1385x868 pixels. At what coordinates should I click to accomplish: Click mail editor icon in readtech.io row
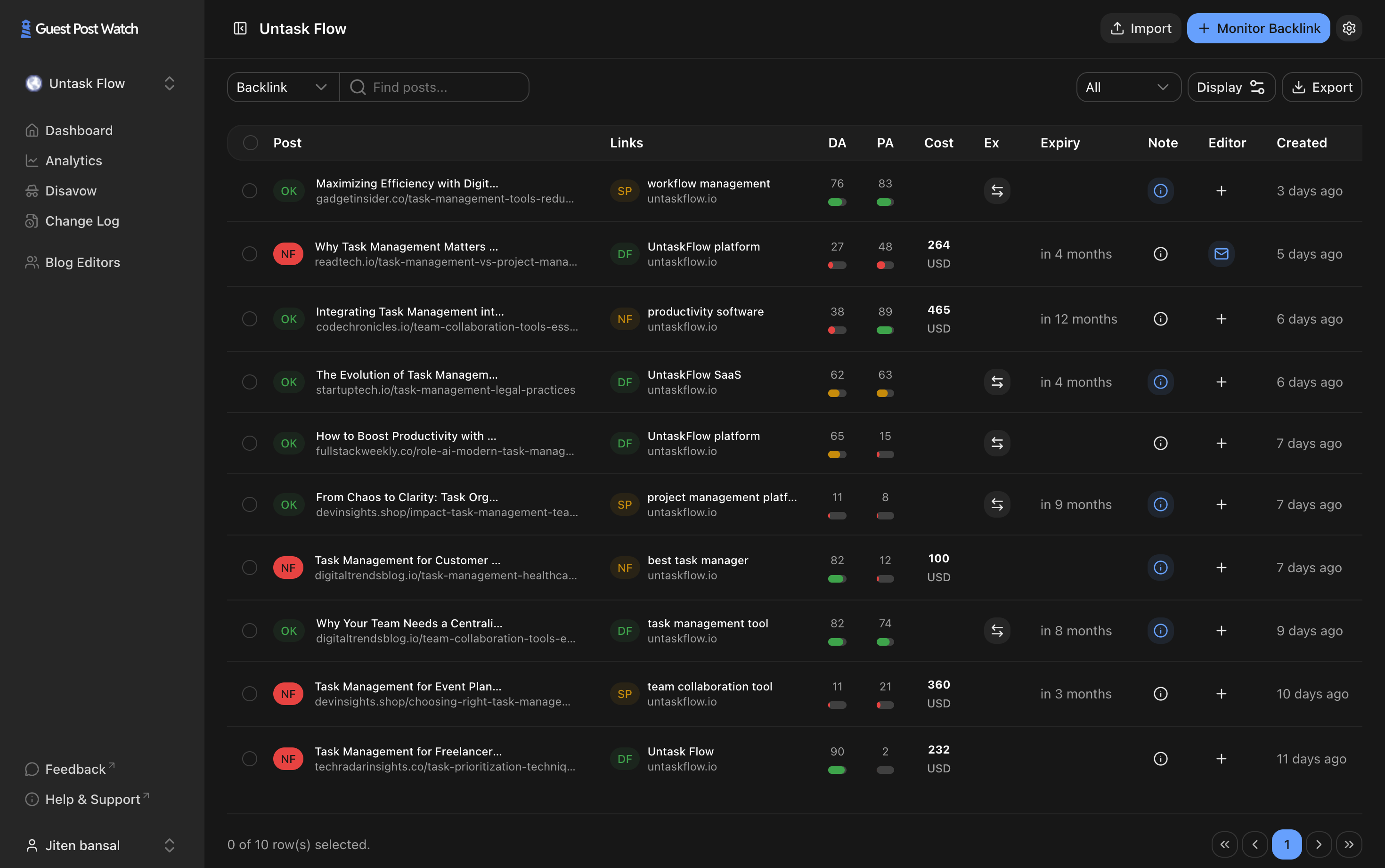point(1222,254)
